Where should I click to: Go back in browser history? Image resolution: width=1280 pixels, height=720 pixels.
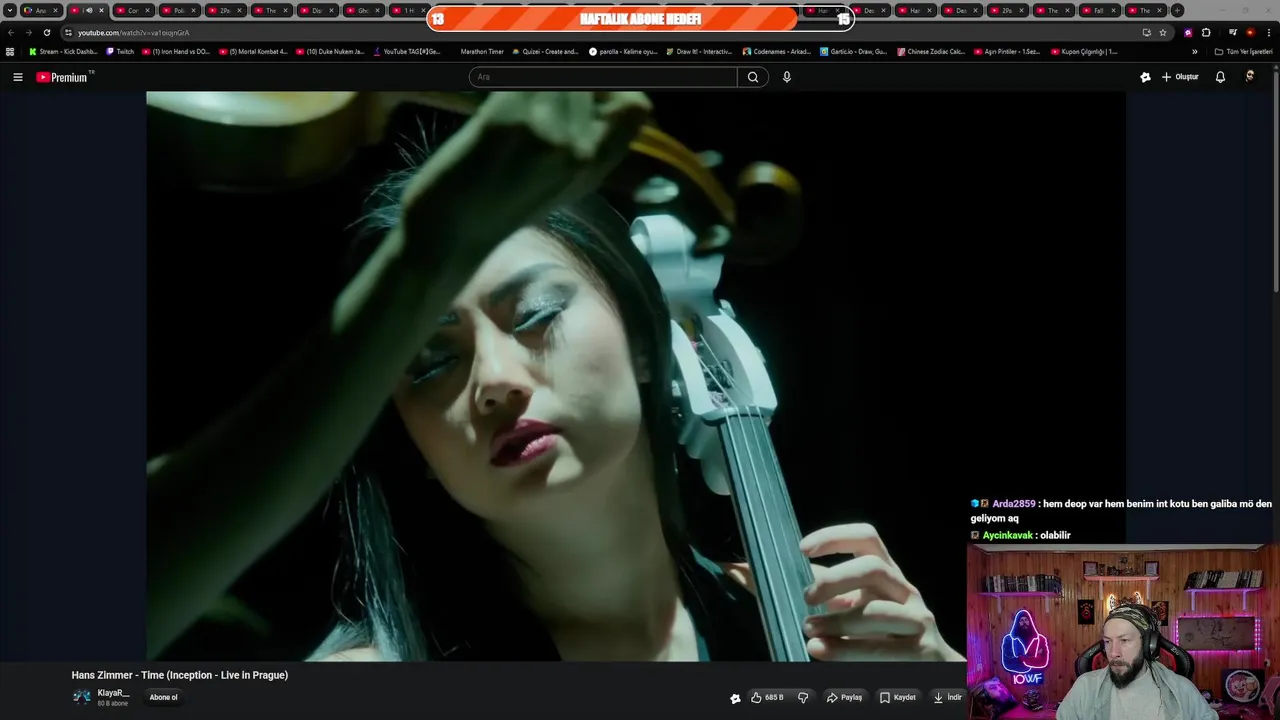point(11,32)
